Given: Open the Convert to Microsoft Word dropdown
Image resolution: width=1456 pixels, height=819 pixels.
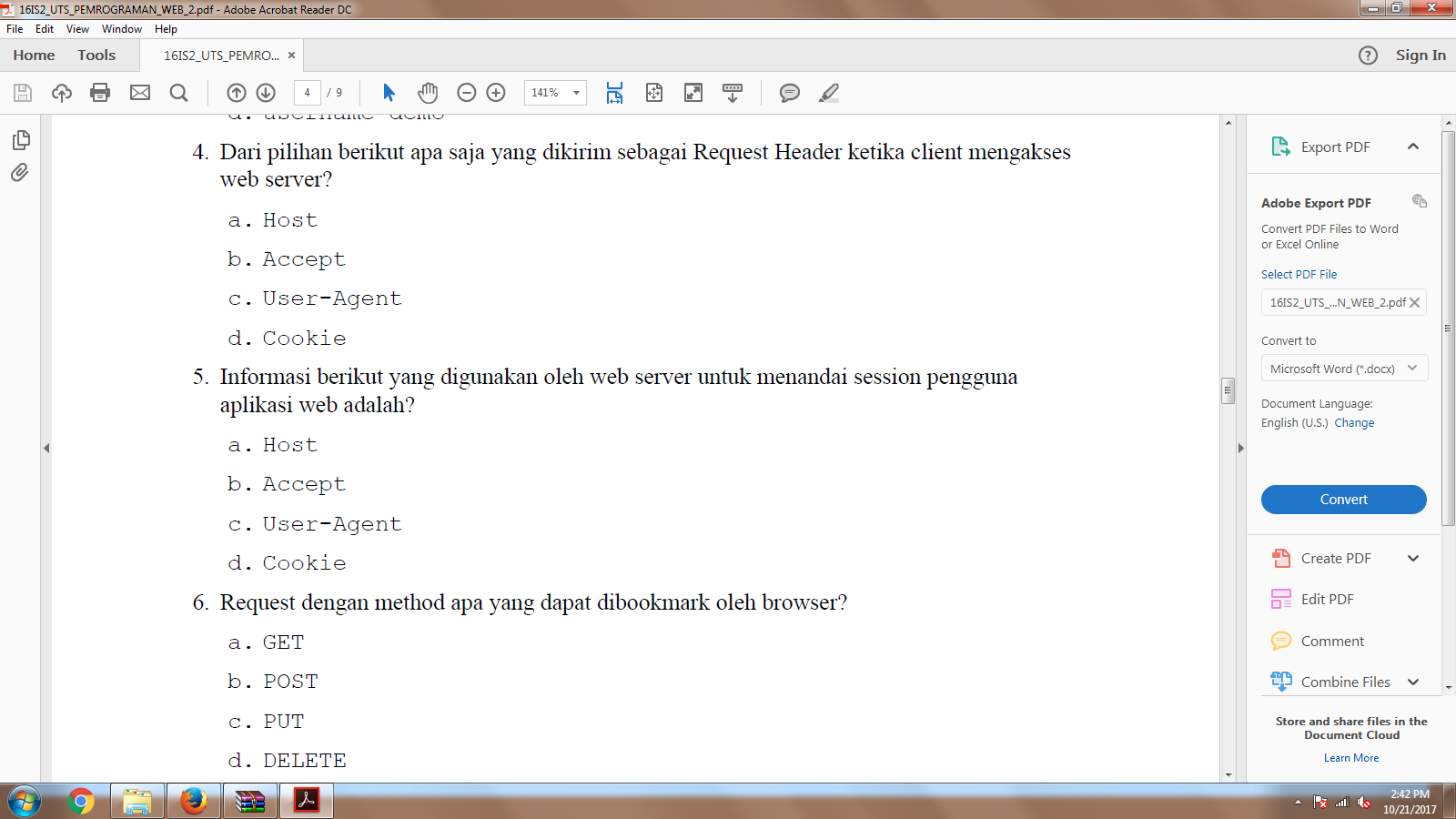Looking at the screenshot, I should 1344,369.
